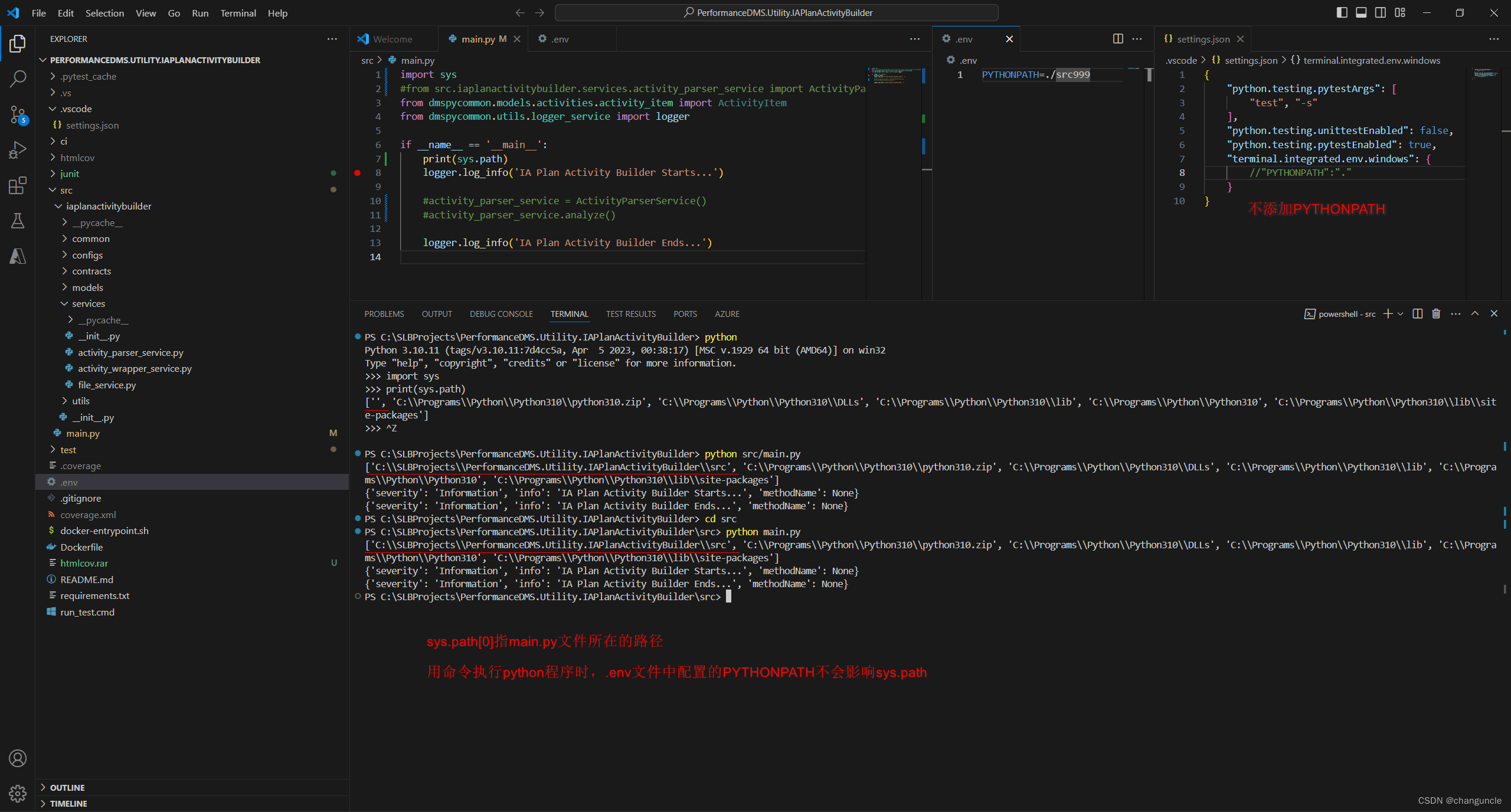Switch to DEBUG CONSOLE panel tab
The image size is (1511, 812).
(501, 314)
